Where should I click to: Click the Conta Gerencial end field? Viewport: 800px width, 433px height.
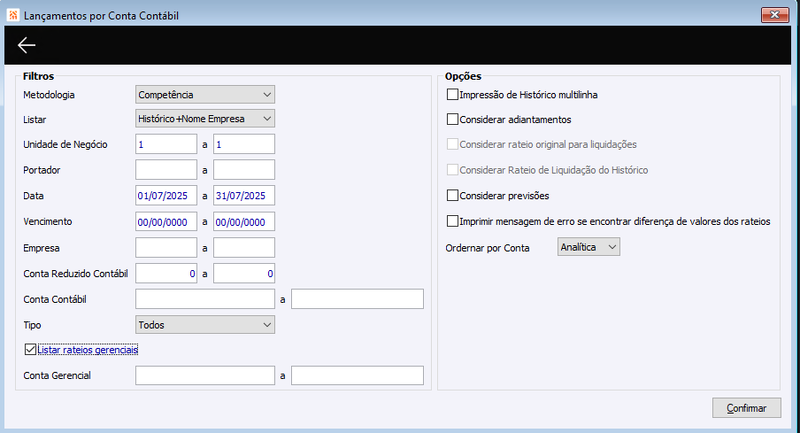point(357,375)
